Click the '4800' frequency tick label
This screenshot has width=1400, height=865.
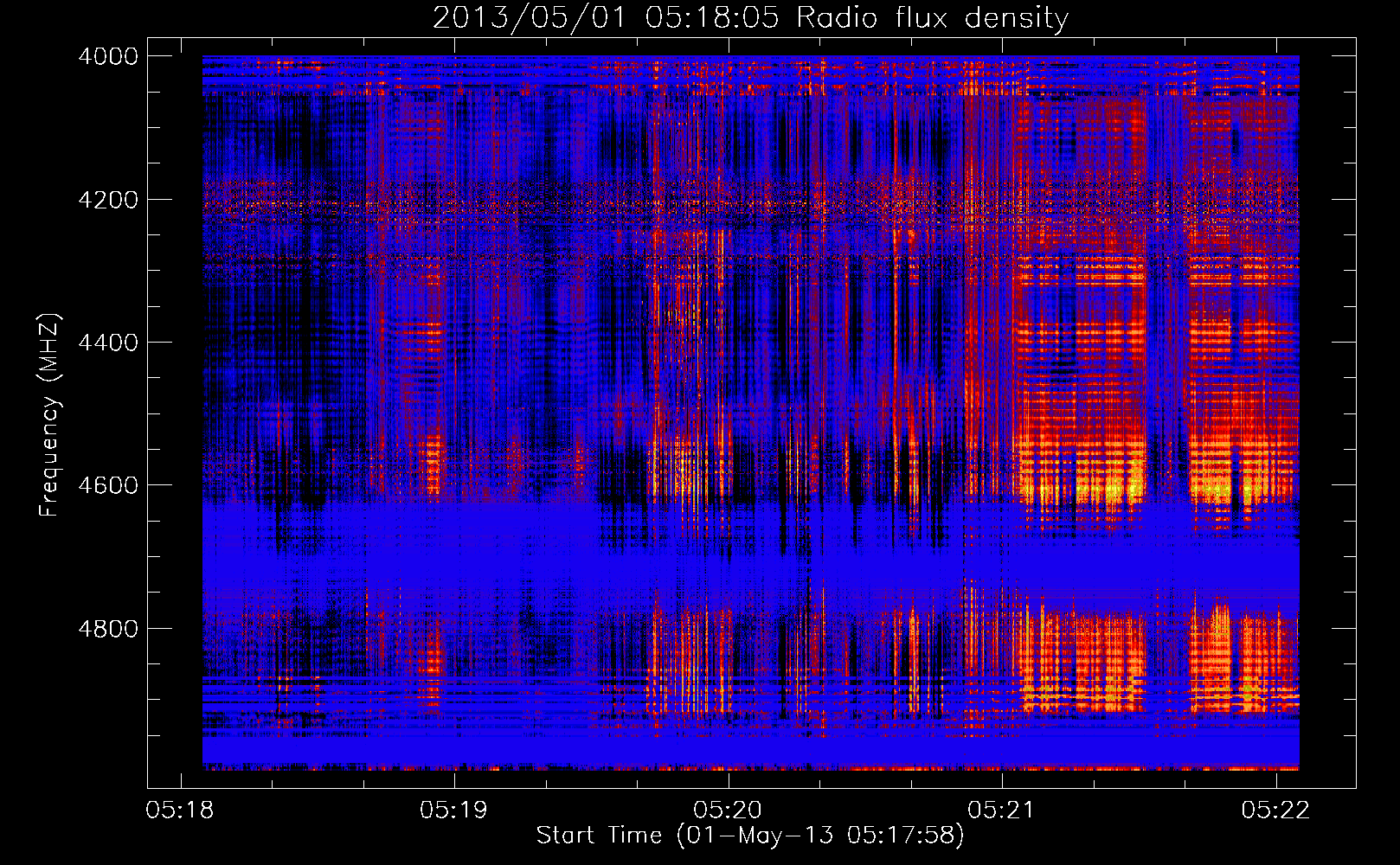point(108,629)
